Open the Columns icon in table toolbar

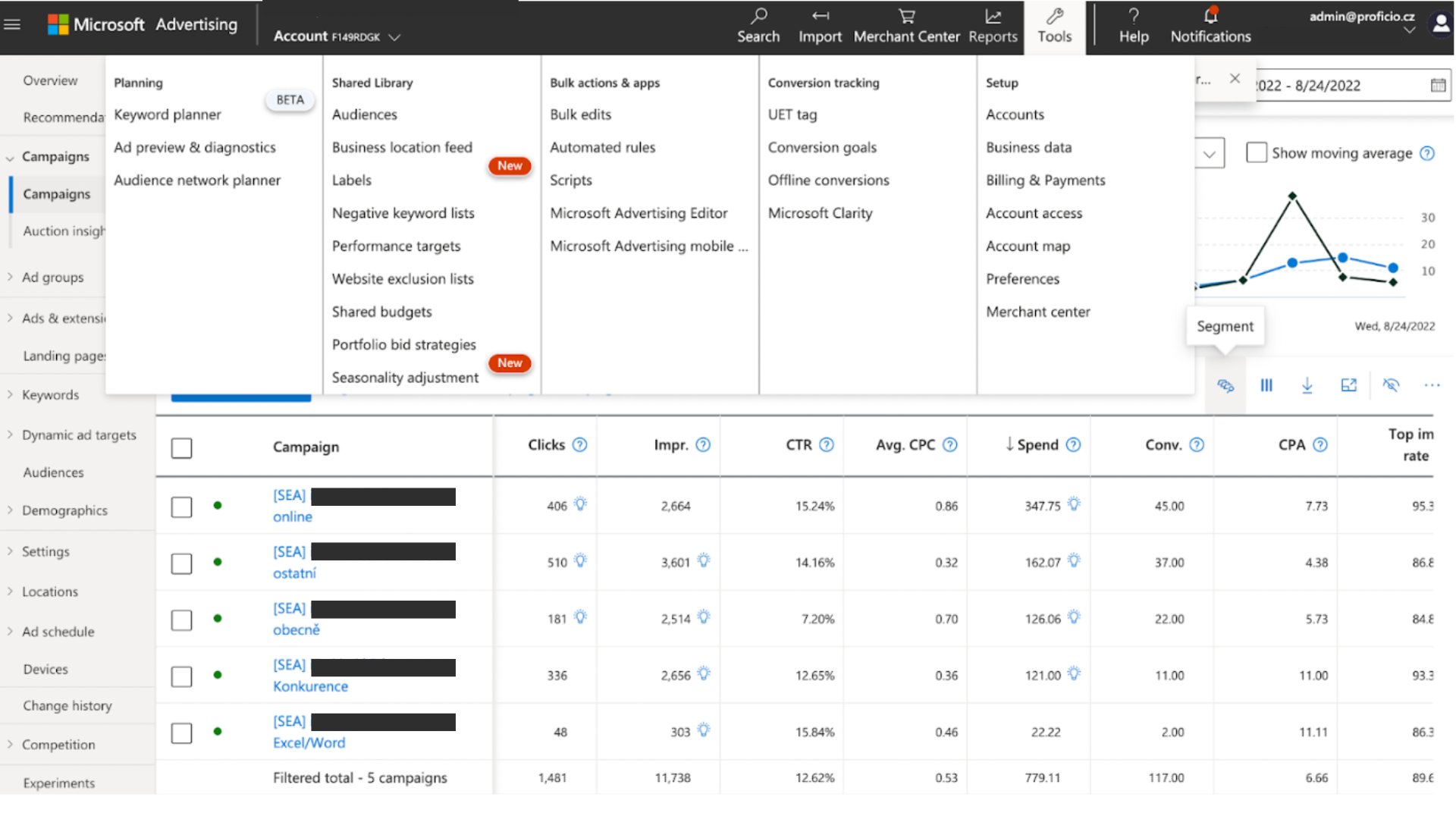1266,385
